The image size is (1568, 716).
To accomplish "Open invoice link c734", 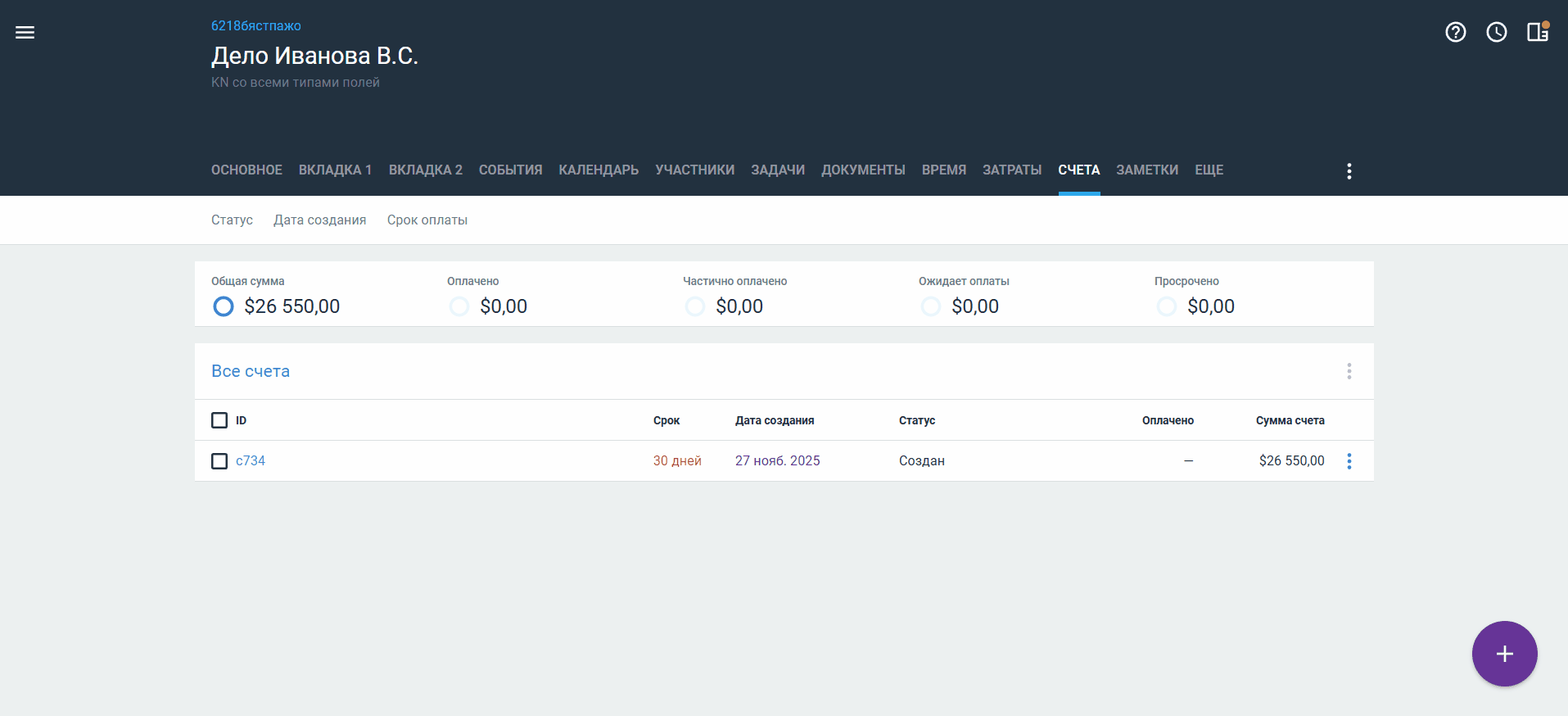I will 251,460.
